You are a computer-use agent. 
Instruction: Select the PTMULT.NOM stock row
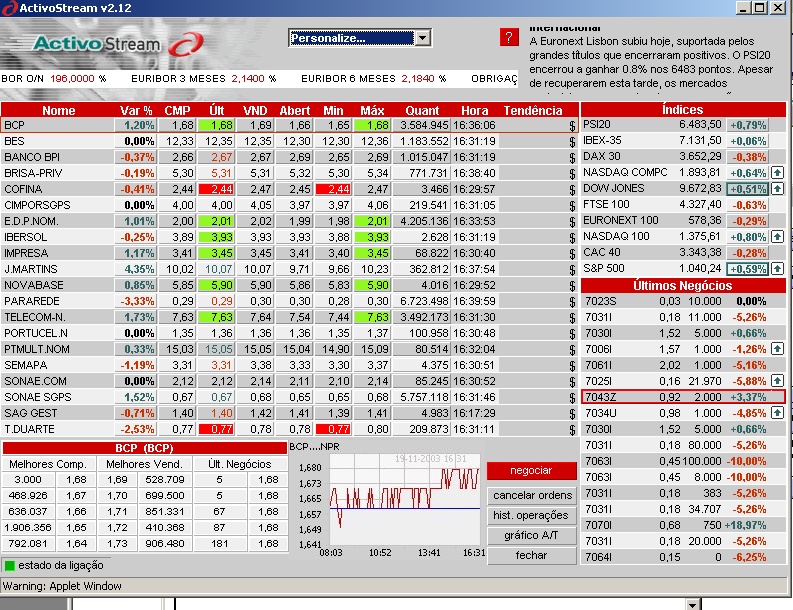pos(289,349)
